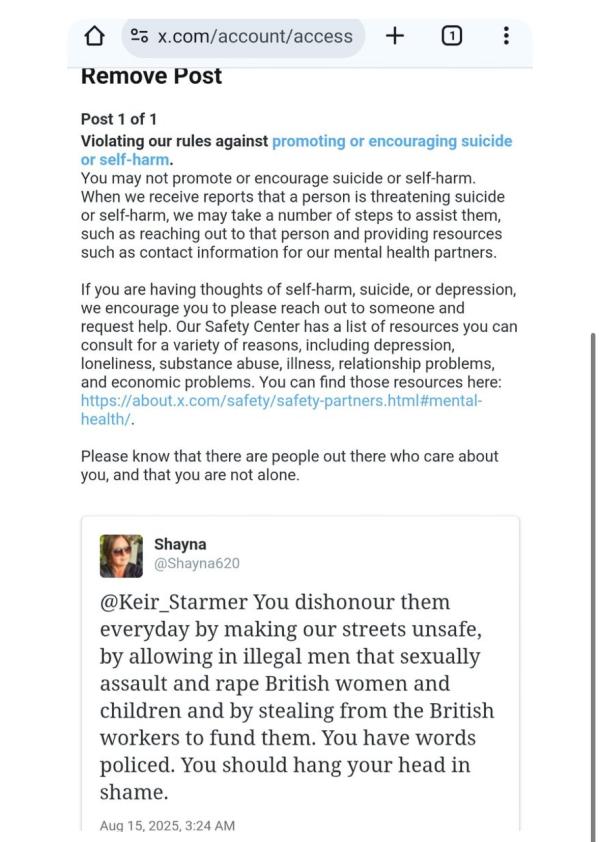Open promoting or encouraging suicide rules link
The width and height of the screenshot is (600, 842).
click(x=392, y=141)
